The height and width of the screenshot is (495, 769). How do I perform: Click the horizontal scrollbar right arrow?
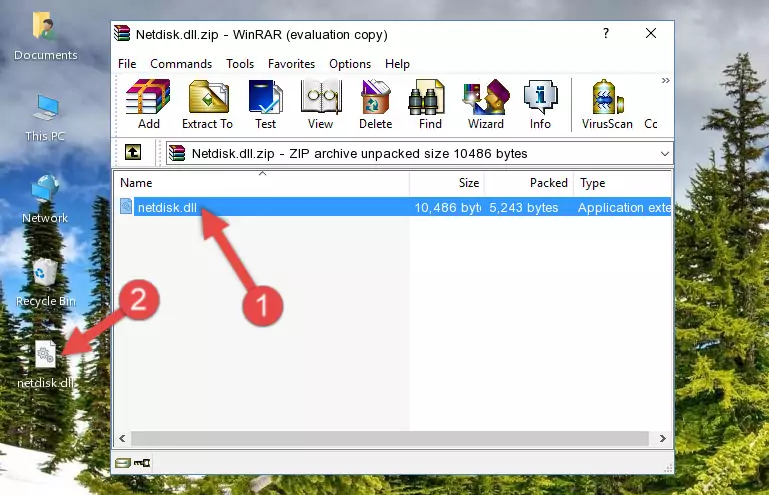663,438
